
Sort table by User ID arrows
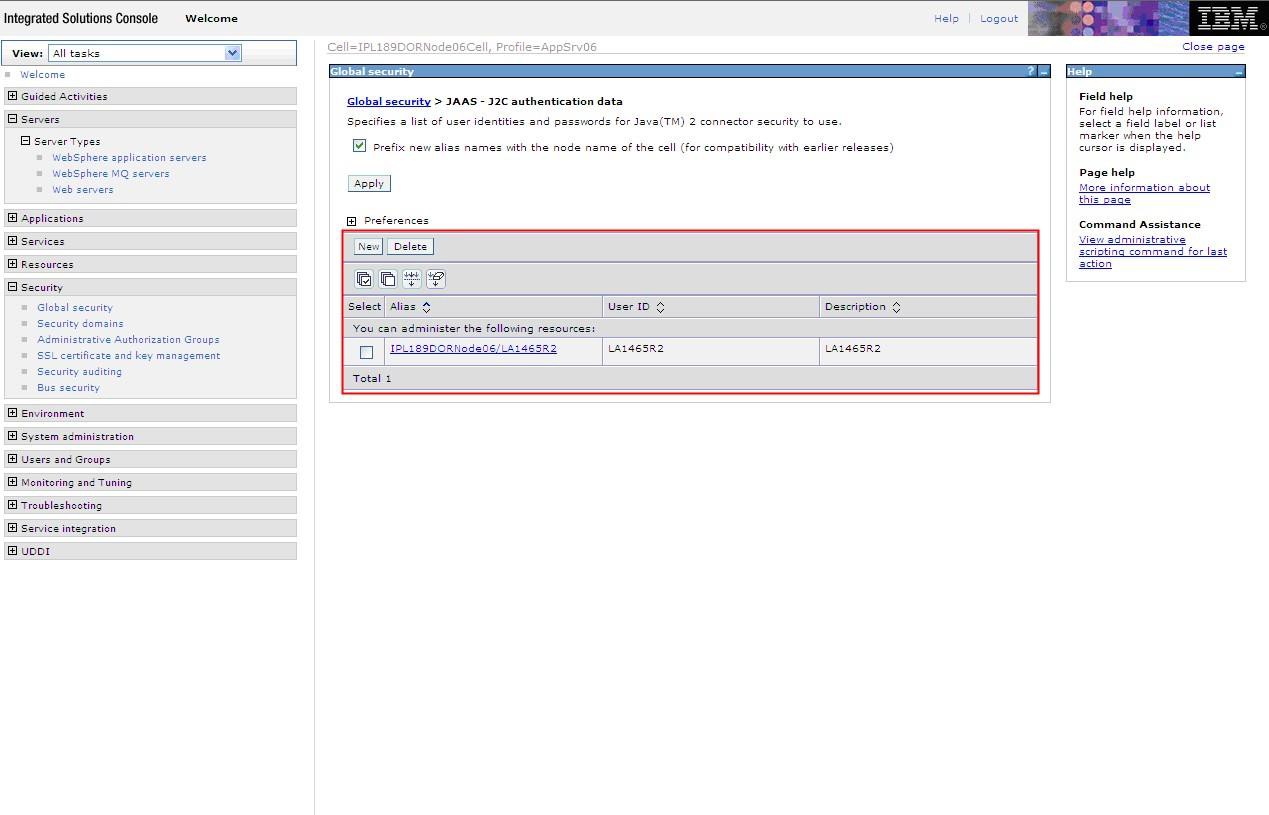tap(660, 307)
